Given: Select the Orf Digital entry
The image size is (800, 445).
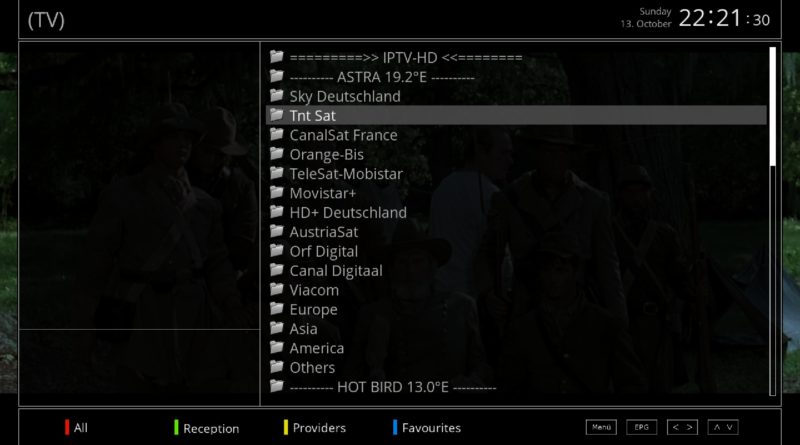Looking at the screenshot, I should tap(516, 251).
